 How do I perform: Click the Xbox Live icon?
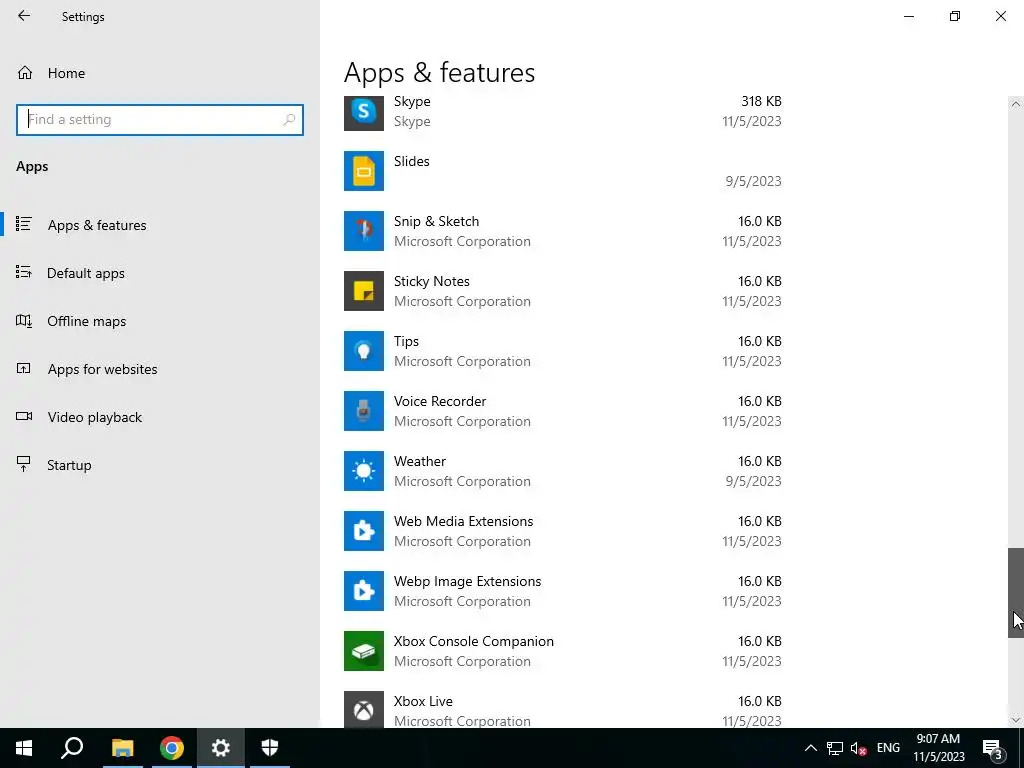click(x=364, y=709)
